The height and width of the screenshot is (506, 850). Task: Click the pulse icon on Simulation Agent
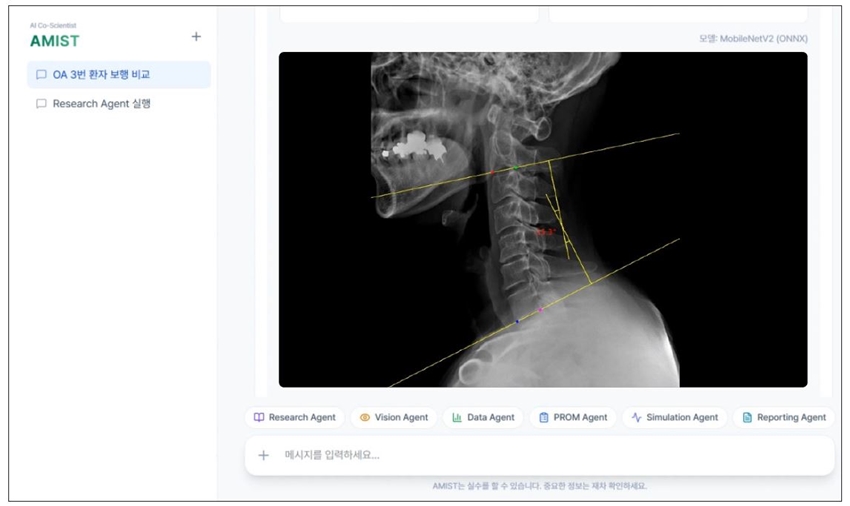(x=636, y=417)
